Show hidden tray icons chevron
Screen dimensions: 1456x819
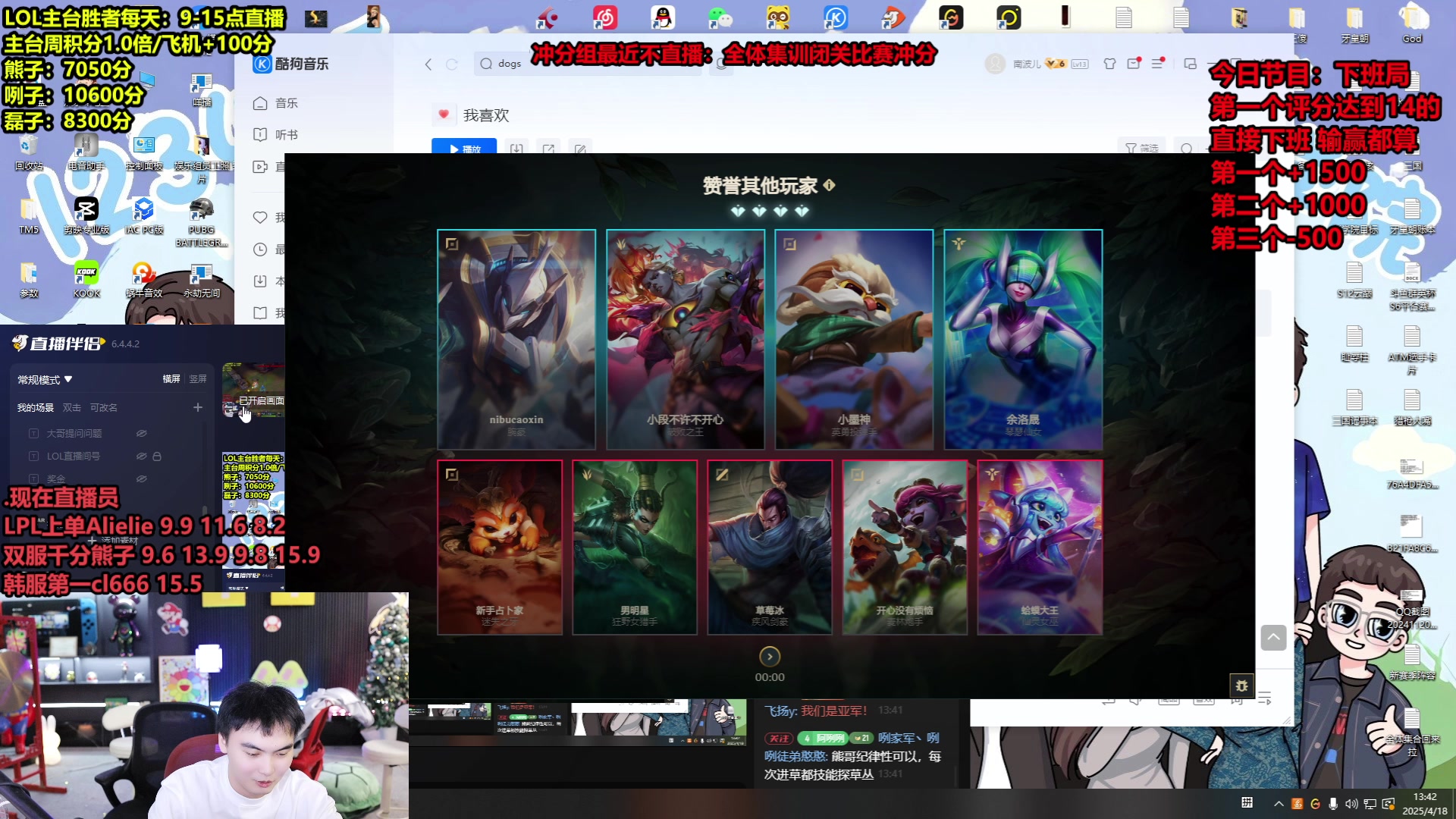pyautogui.click(x=1279, y=804)
